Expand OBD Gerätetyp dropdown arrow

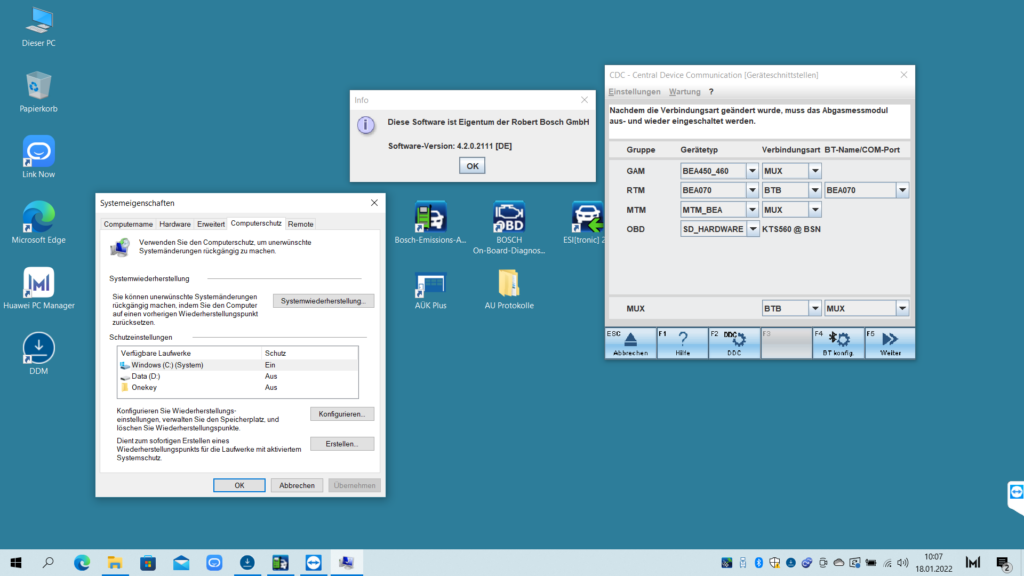click(752, 229)
